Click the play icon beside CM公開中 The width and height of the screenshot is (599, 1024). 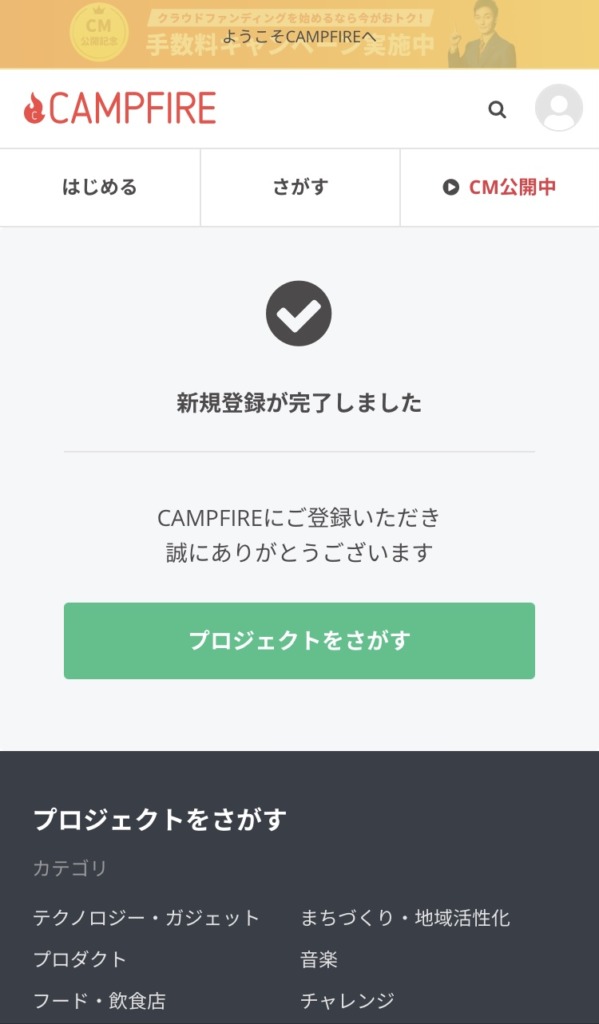[x=451, y=187]
